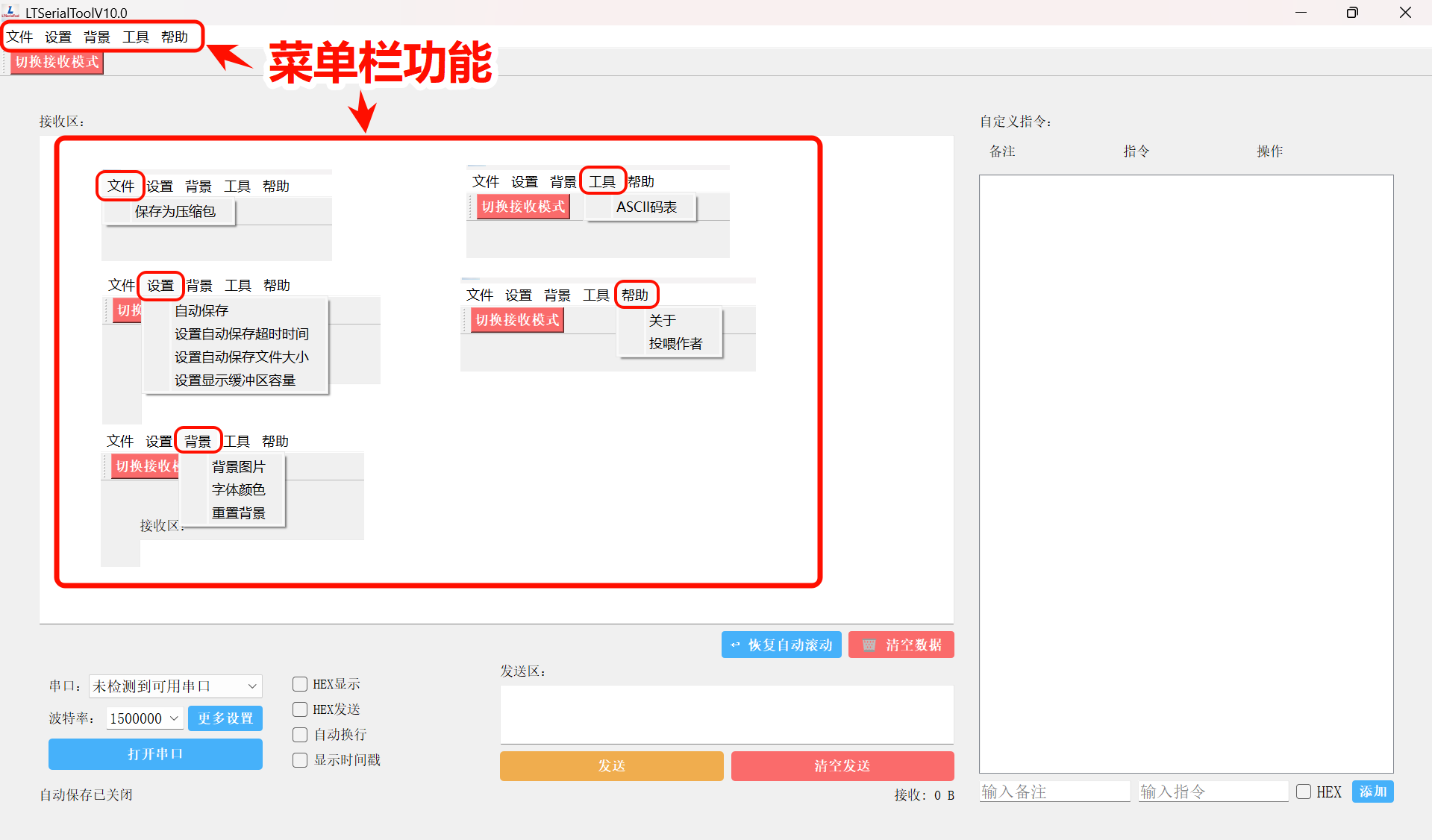This screenshot has width=1432, height=840.
Task: Check 显示时间戳 option
Action: click(x=300, y=759)
